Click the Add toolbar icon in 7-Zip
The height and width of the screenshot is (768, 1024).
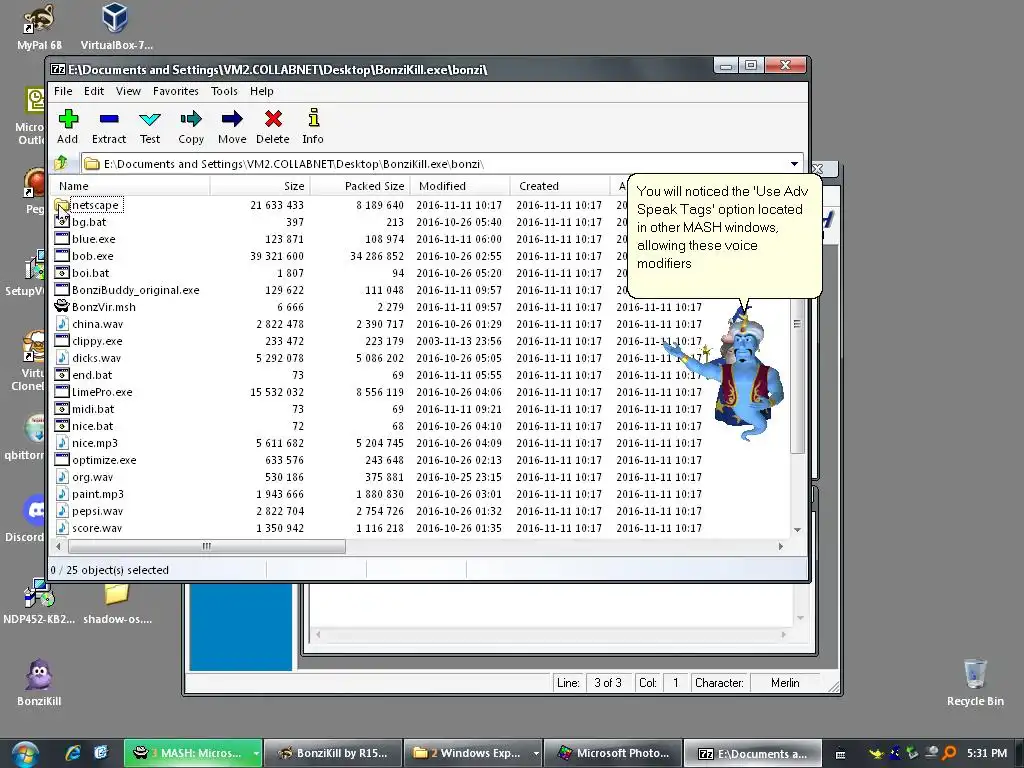click(x=68, y=120)
